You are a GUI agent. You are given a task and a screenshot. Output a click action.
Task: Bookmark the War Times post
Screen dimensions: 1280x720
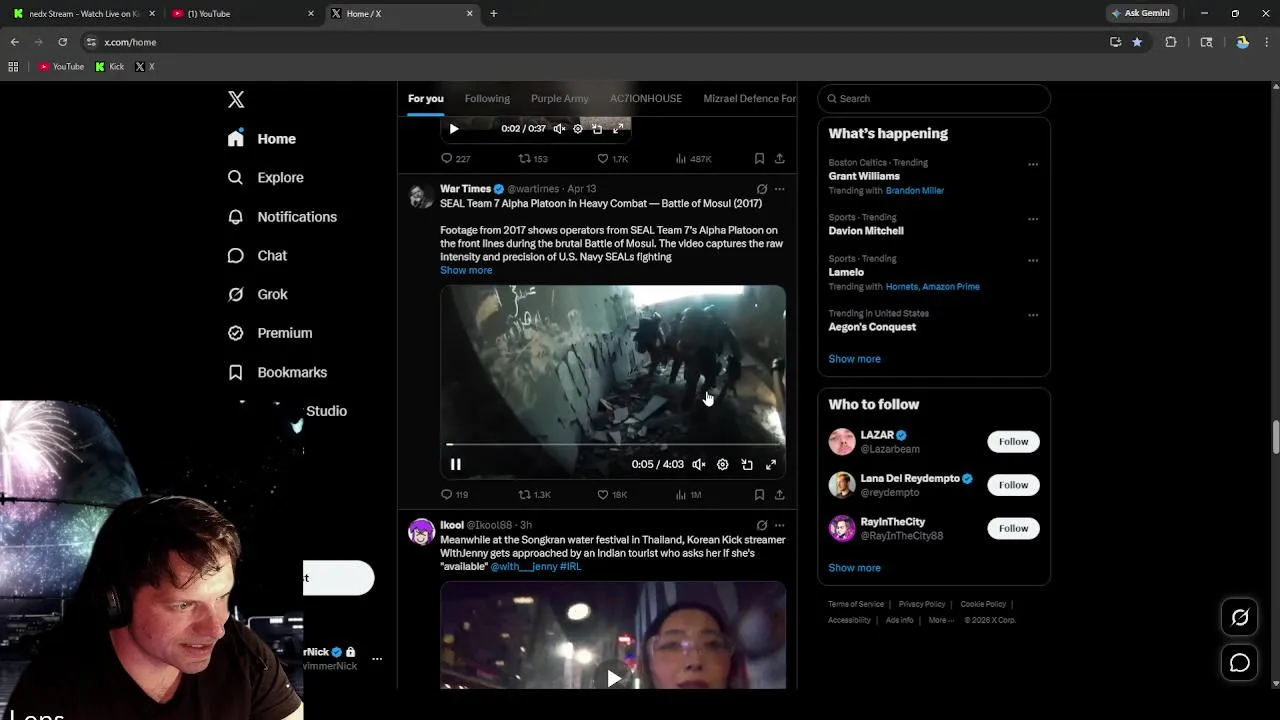[x=759, y=494]
